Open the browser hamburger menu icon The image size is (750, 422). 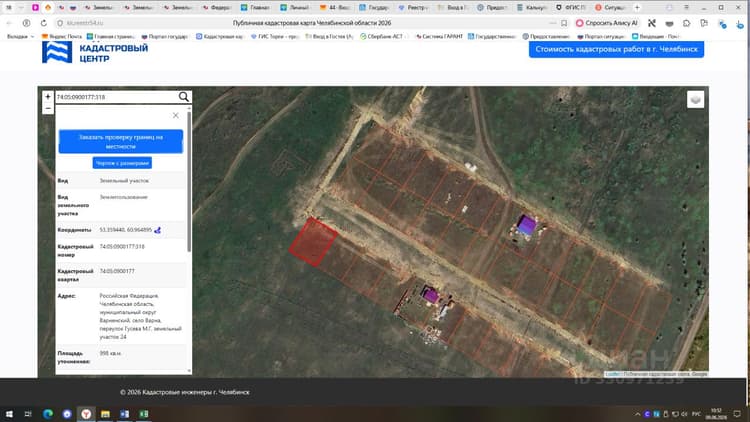686,8
